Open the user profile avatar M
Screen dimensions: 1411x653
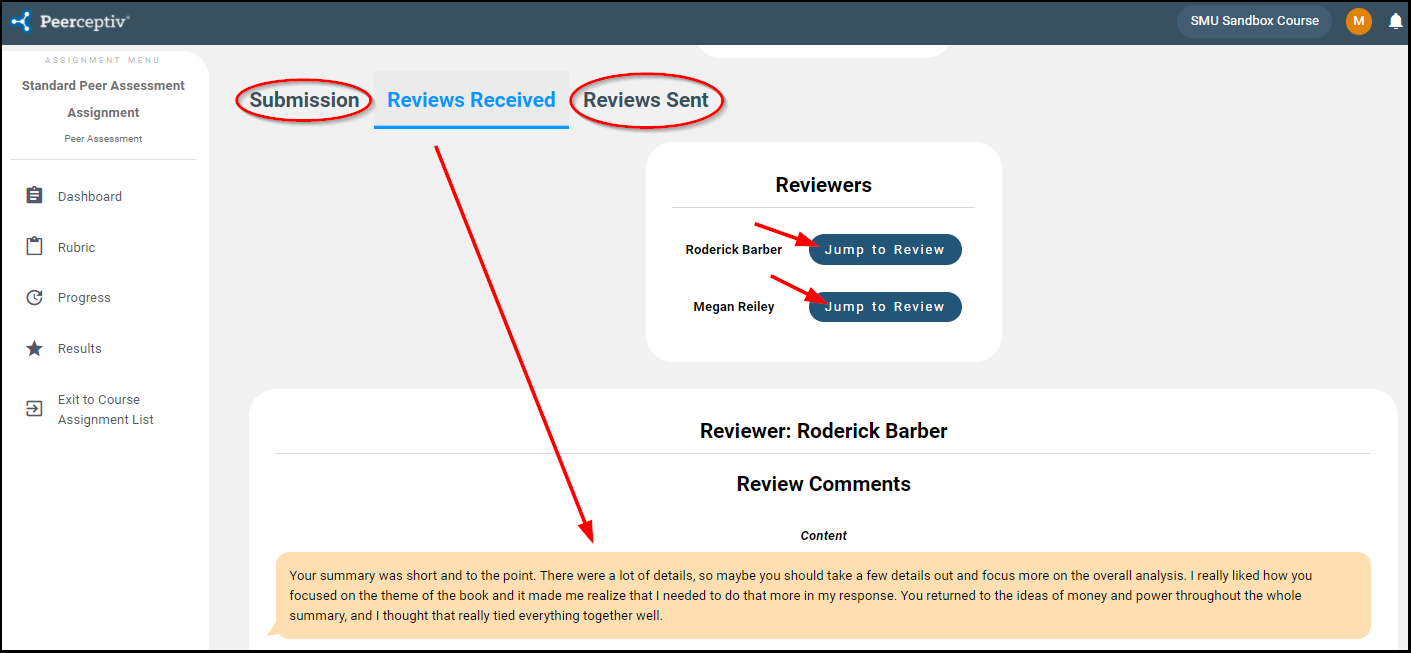click(x=1358, y=21)
